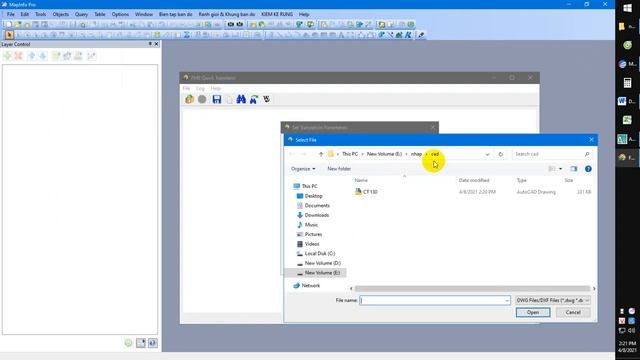Open File menu in FME Quick Translator

pyautogui.click(x=187, y=88)
